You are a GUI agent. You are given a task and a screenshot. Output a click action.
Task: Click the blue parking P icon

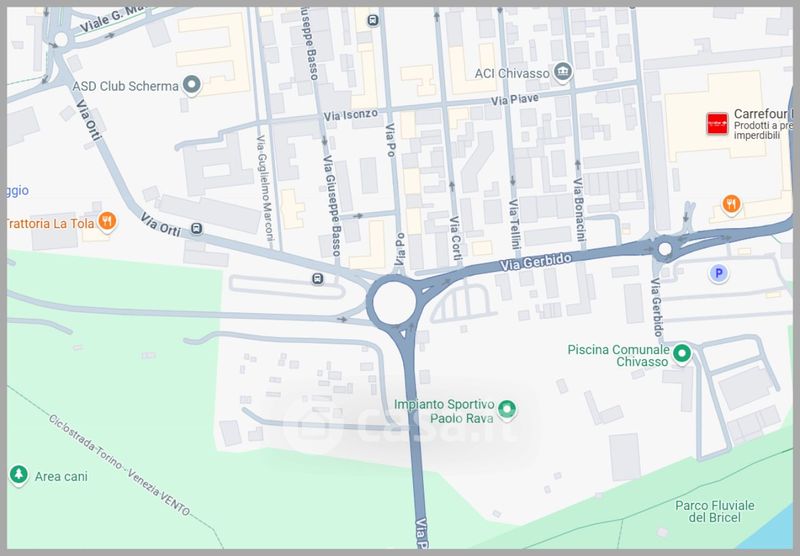(718, 274)
